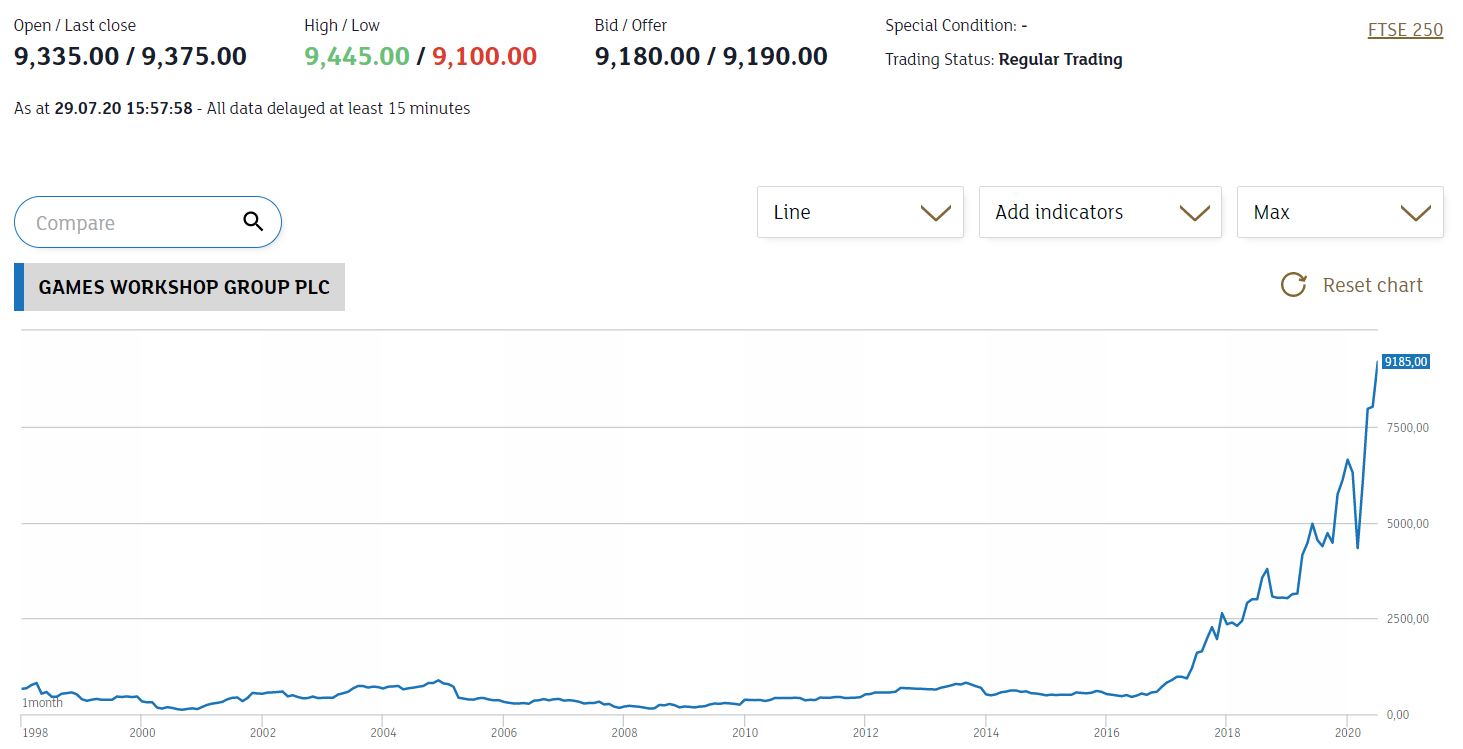Click the 5000,00 price axis label
The image size is (1463, 749).
coord(1407,524)
